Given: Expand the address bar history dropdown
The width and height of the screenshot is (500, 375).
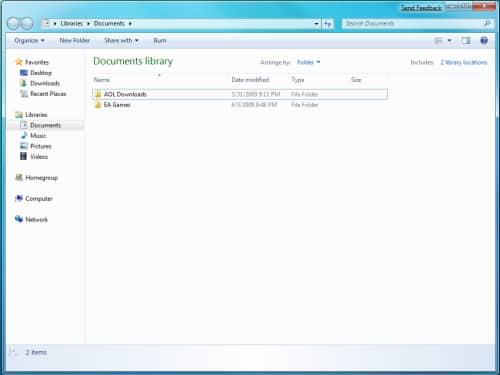Looking at the screenshot, I should 316,24.
